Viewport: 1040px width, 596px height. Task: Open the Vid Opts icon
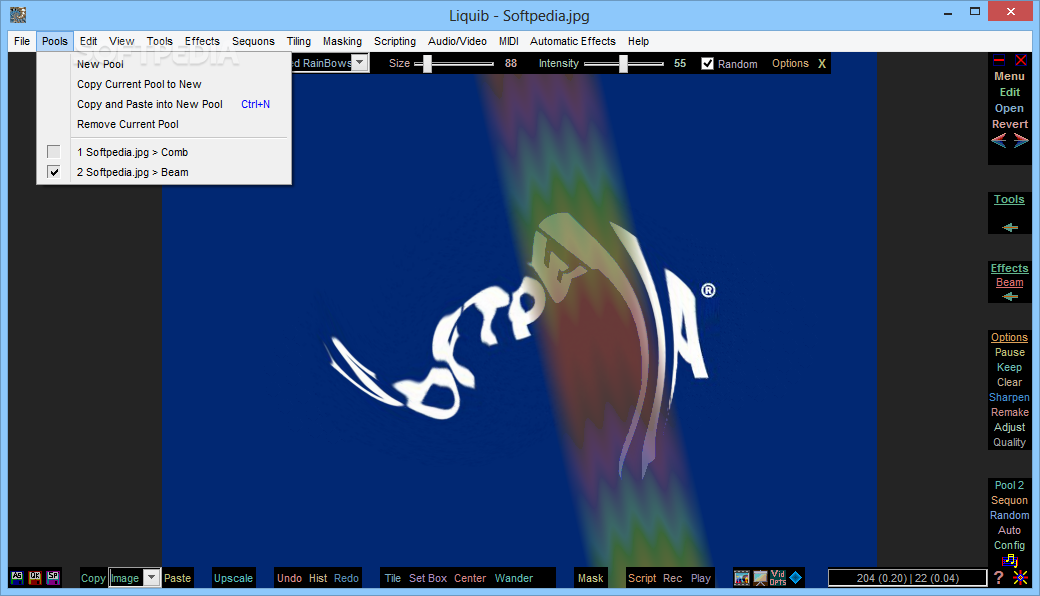click(778, 578)
